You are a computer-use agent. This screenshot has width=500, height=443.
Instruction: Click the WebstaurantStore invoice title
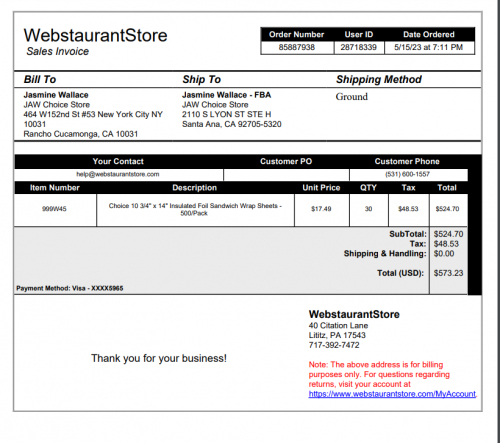[x=95, y=35]
